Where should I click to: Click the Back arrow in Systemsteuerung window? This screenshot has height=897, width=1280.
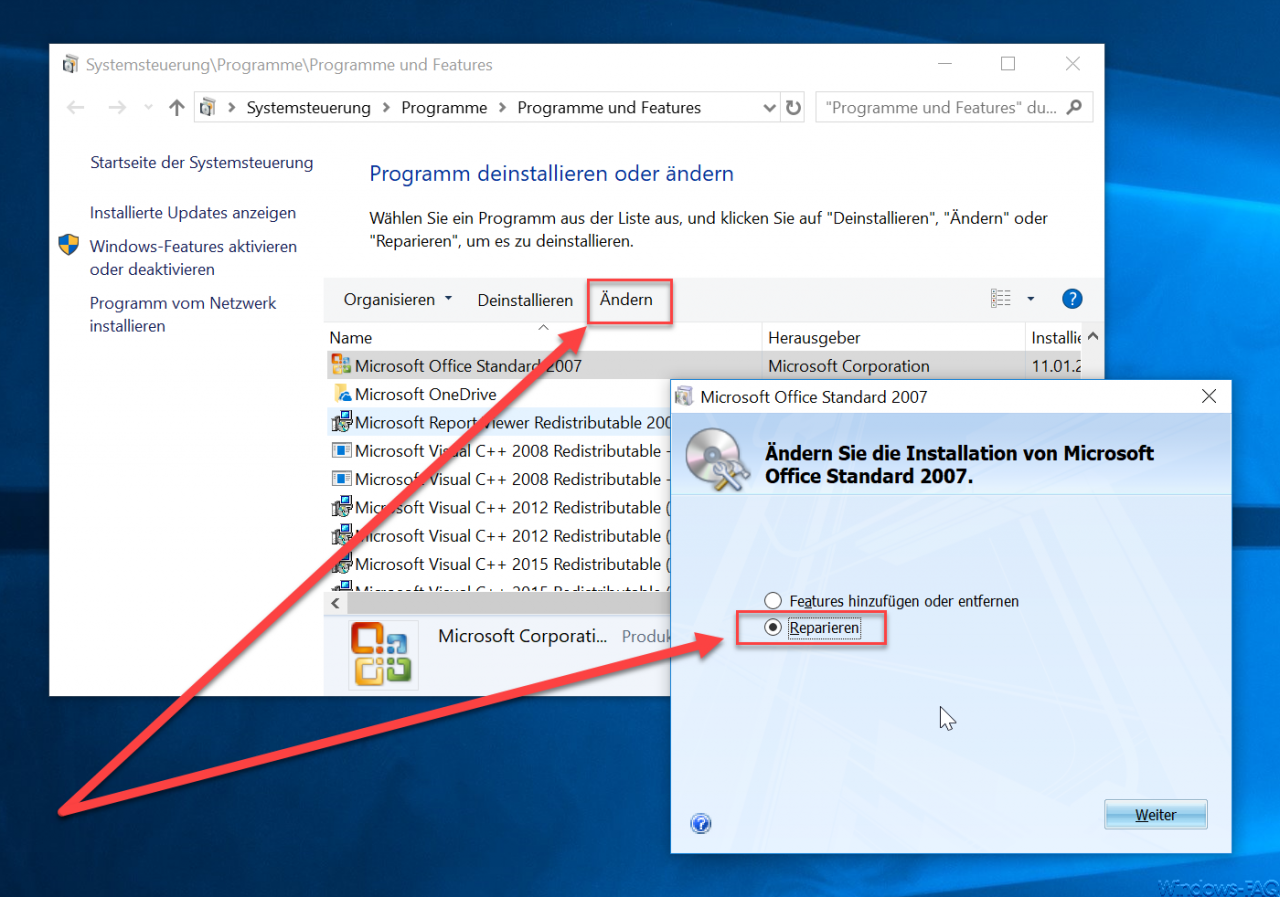coord(75,107)
